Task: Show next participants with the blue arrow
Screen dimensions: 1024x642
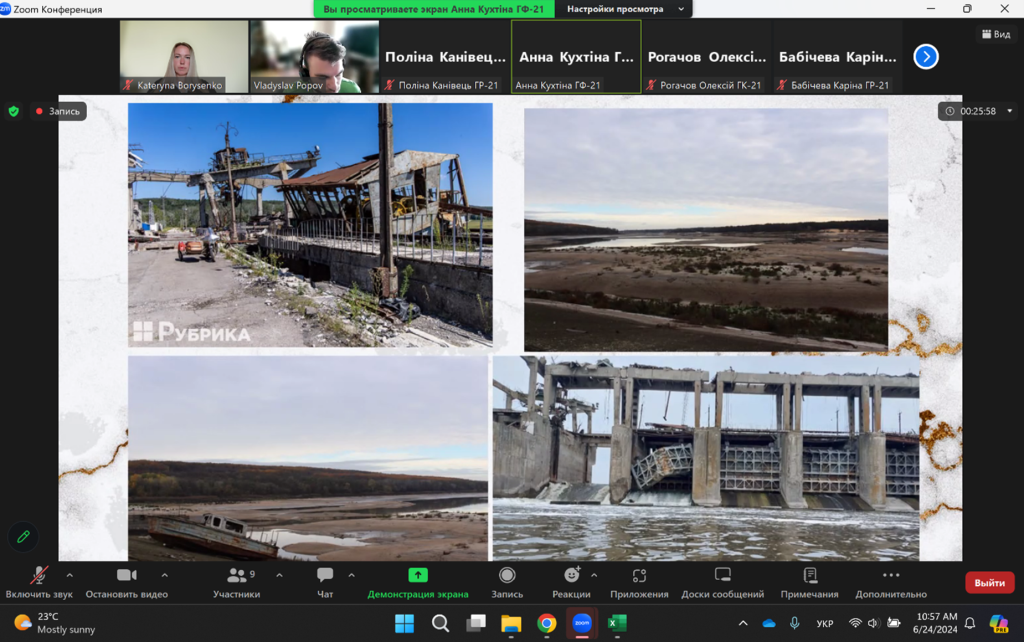Action: tap(926, 57)
